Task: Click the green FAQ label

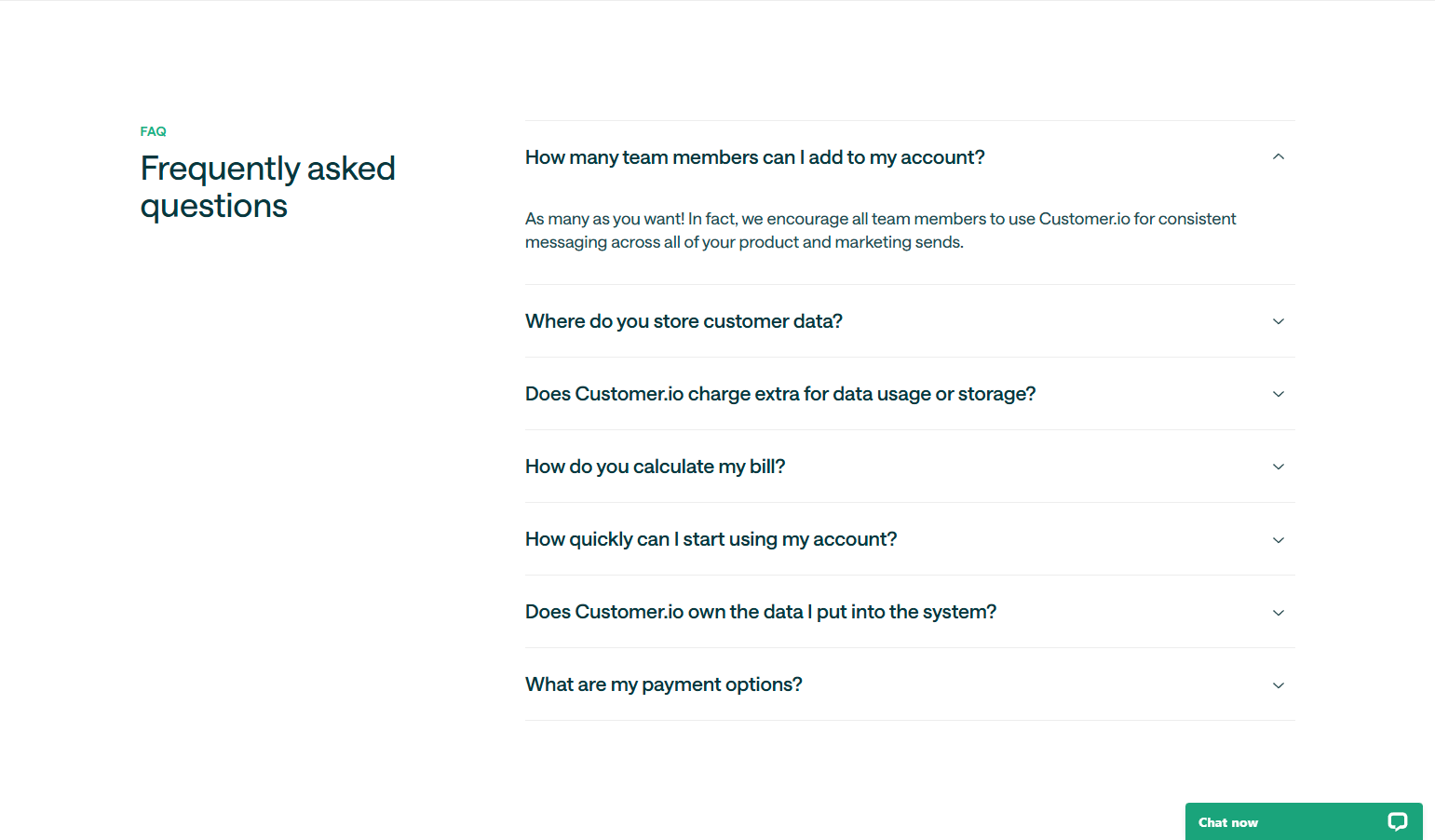Action: click(x=153, y=131)
